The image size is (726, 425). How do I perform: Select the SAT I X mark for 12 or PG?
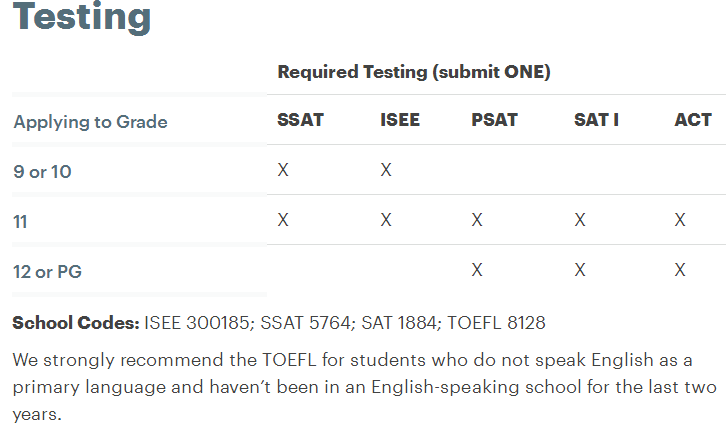[580, 270]
